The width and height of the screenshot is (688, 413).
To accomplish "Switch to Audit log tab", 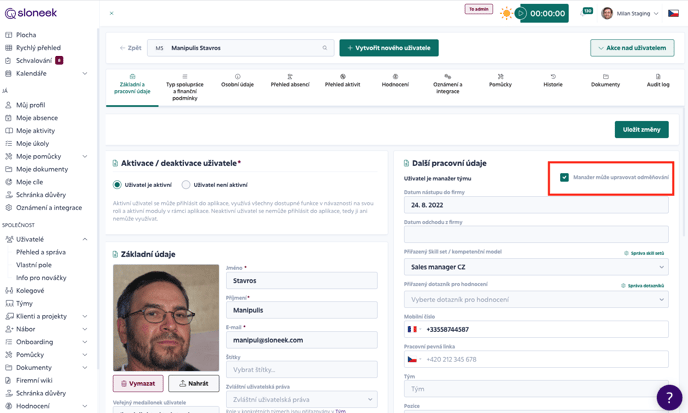I will (x=658, y=80).
